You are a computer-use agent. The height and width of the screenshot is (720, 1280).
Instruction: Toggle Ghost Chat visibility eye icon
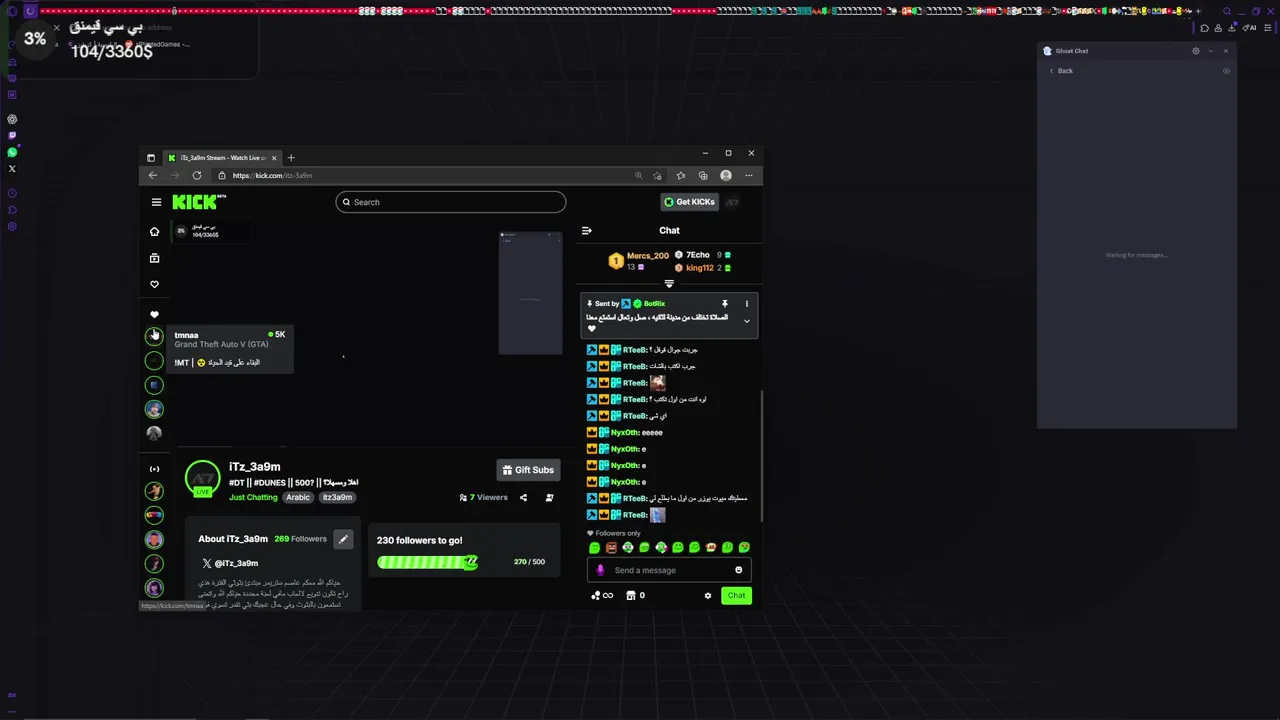(1226, 71)
